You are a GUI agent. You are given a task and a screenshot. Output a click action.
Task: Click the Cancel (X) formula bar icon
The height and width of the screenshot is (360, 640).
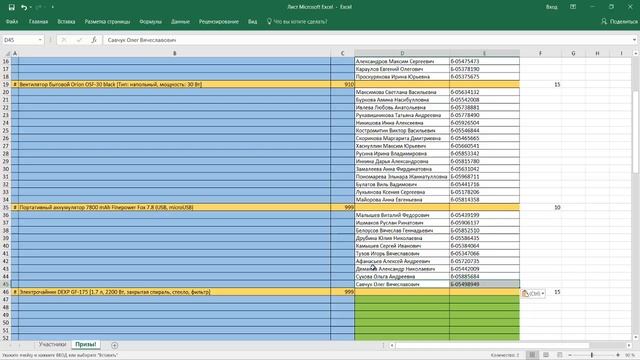pyautogui.click(x=64, y=40)
